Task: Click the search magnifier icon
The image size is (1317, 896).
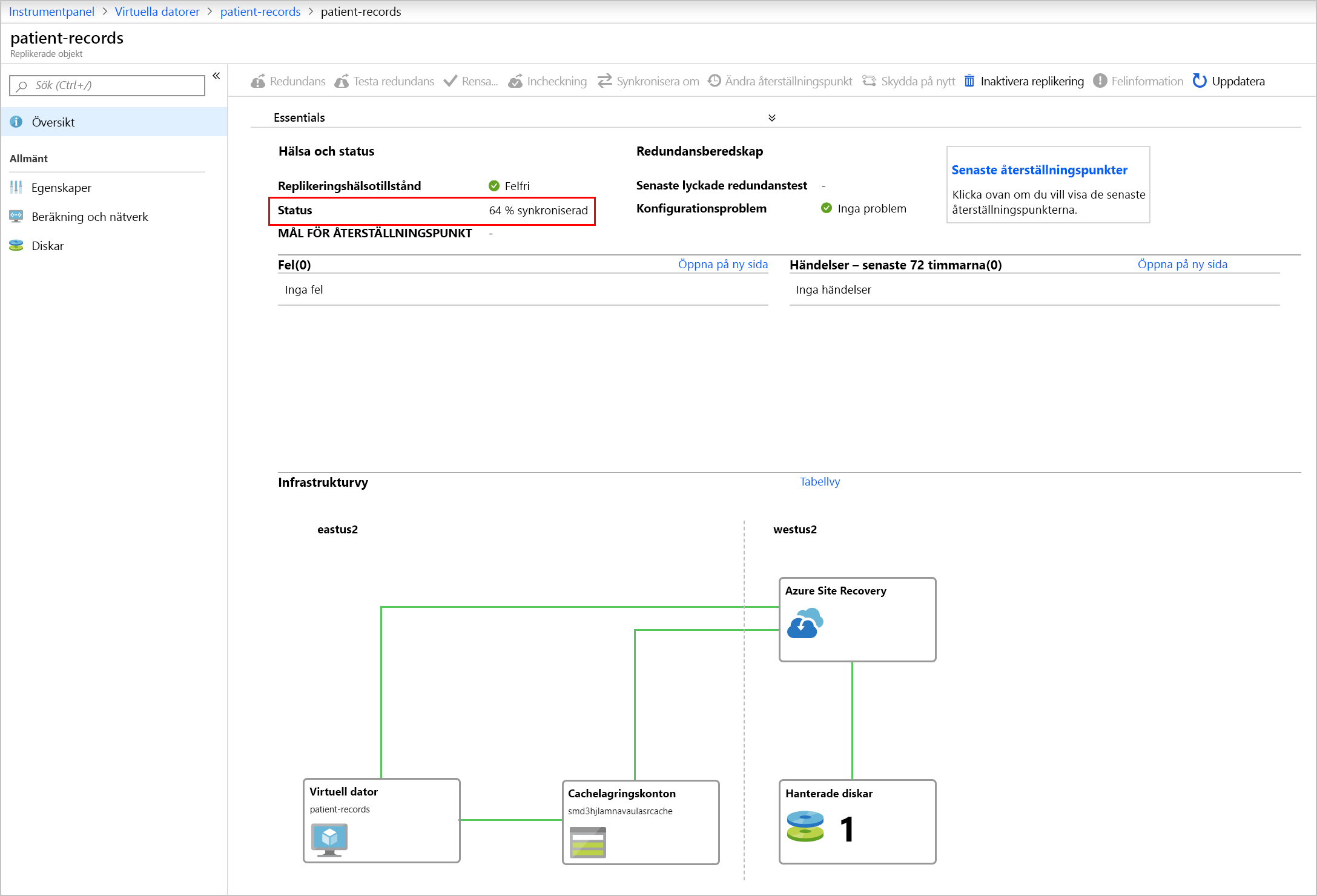Action: point(22,86)
